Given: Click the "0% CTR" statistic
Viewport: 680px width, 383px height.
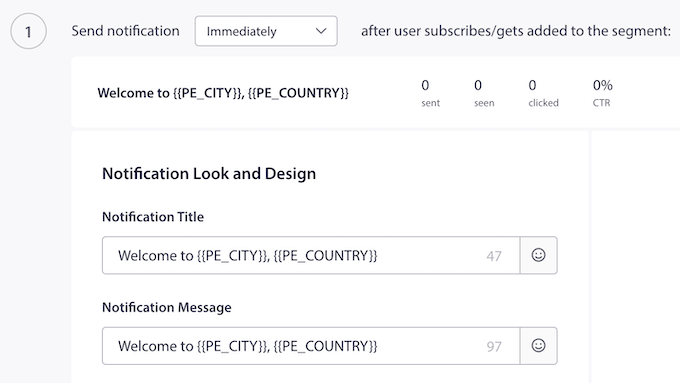Looking at the screenshot, I should (x=602, y=93).
